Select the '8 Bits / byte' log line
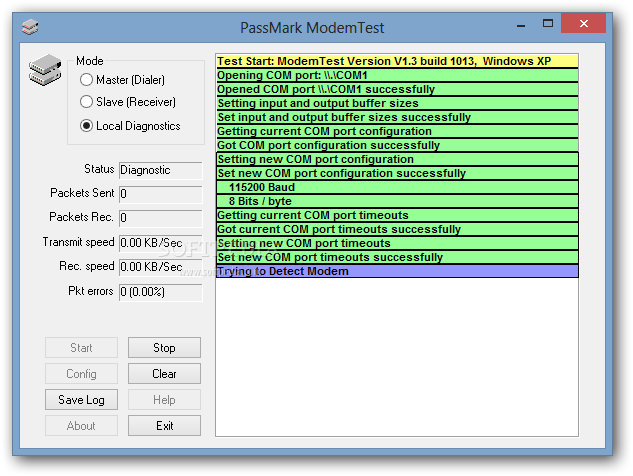The image size is (633, 476). [397, 201]
